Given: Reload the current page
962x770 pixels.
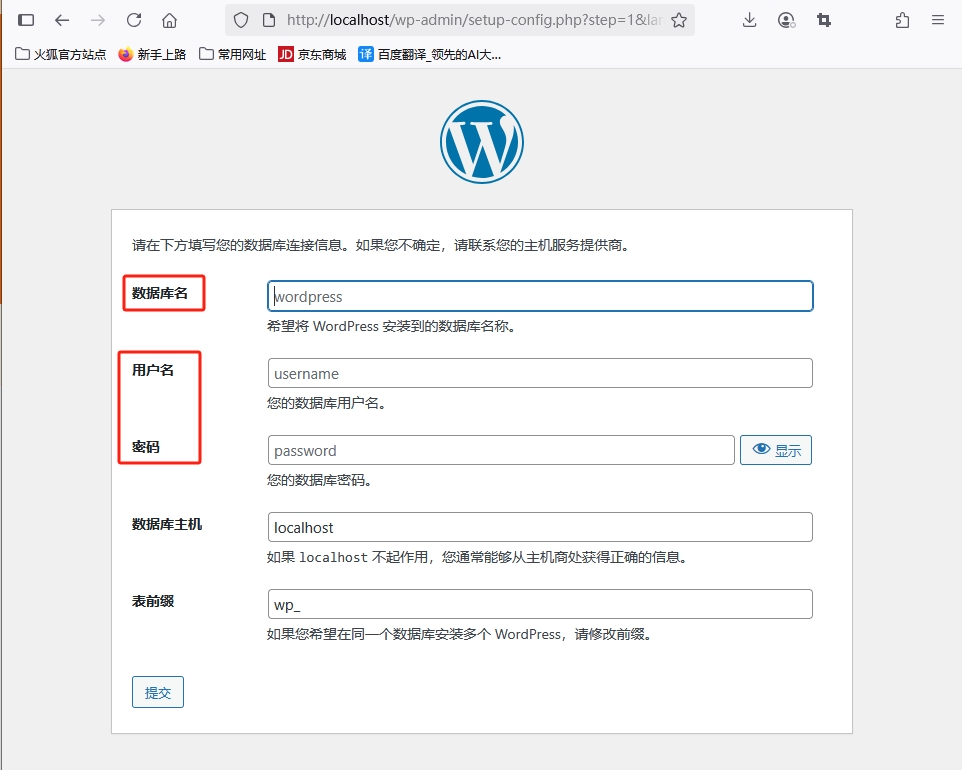Looking at the screenshot, I should pos(134,20).
